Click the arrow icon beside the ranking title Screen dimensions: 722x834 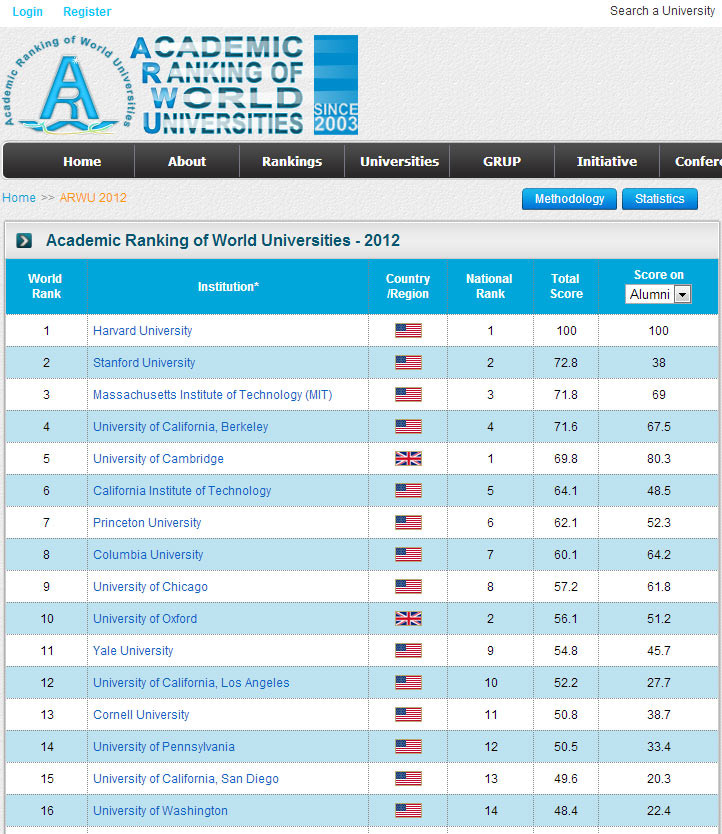pos(25,240)
